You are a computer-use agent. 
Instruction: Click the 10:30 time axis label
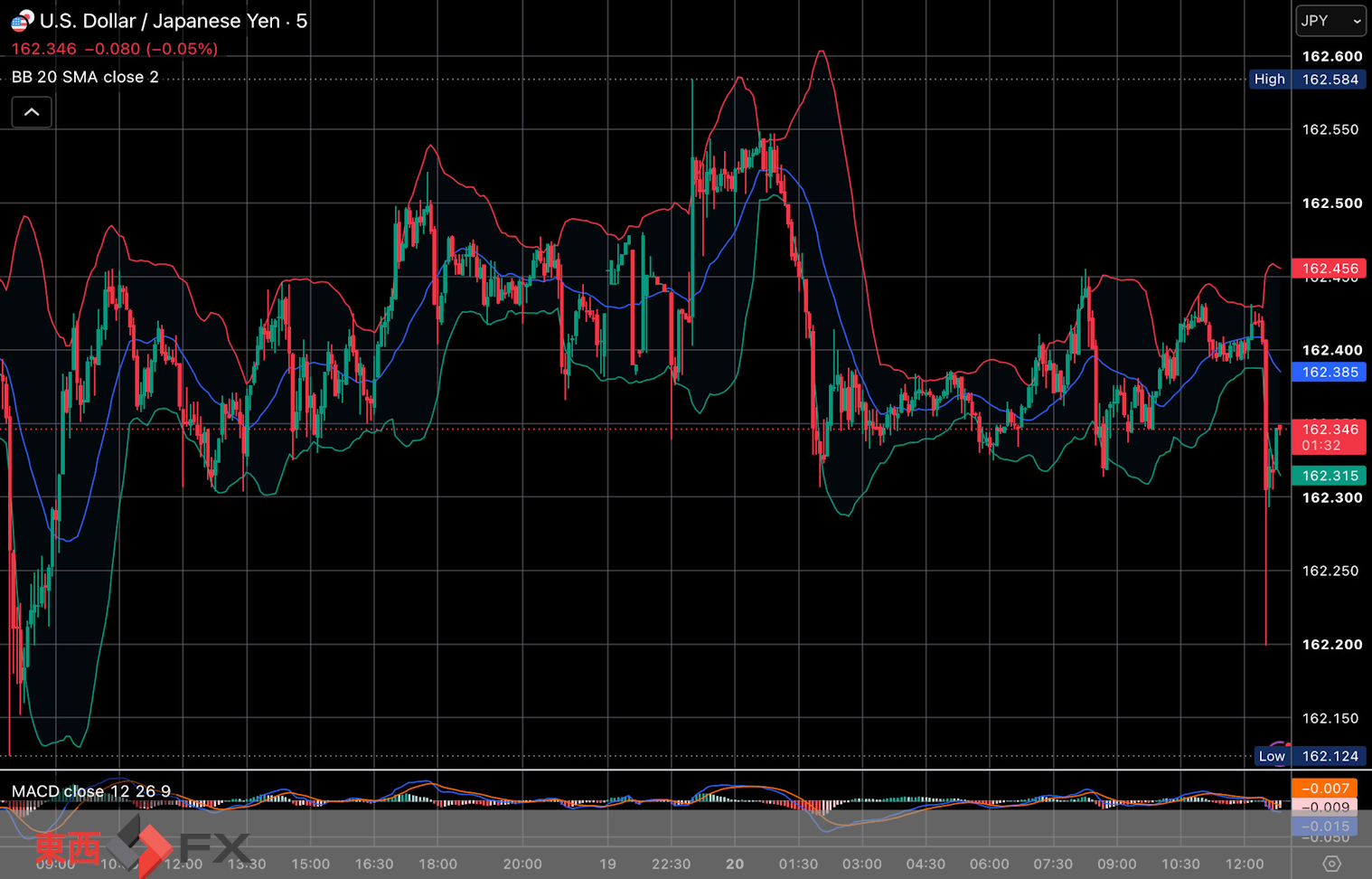(1180, 864)
